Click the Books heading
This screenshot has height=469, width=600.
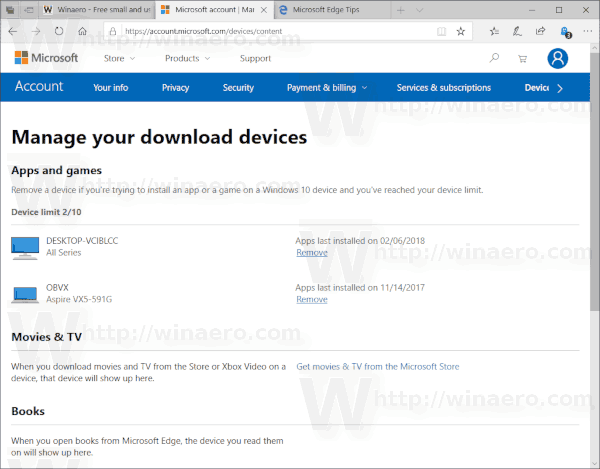28,411
